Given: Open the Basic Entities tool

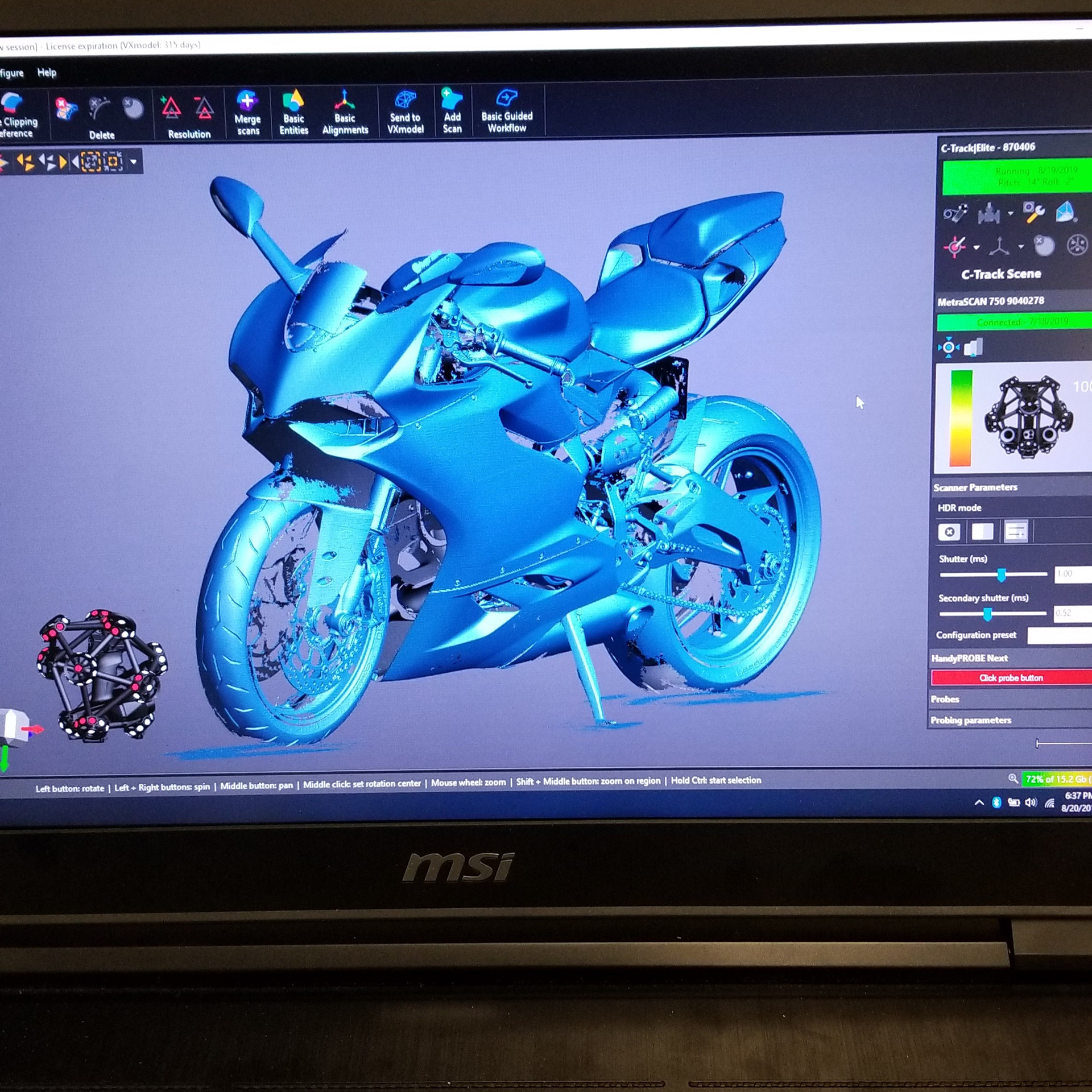Looking at the screenshot, I should [x=293, y=113].
